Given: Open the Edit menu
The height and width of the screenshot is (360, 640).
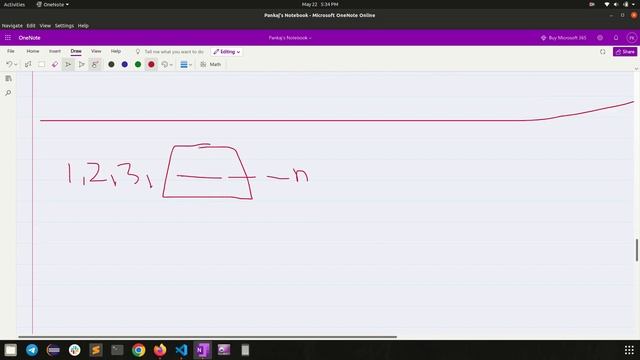Looking at the screenshot, I should click(x=31, y=26).
